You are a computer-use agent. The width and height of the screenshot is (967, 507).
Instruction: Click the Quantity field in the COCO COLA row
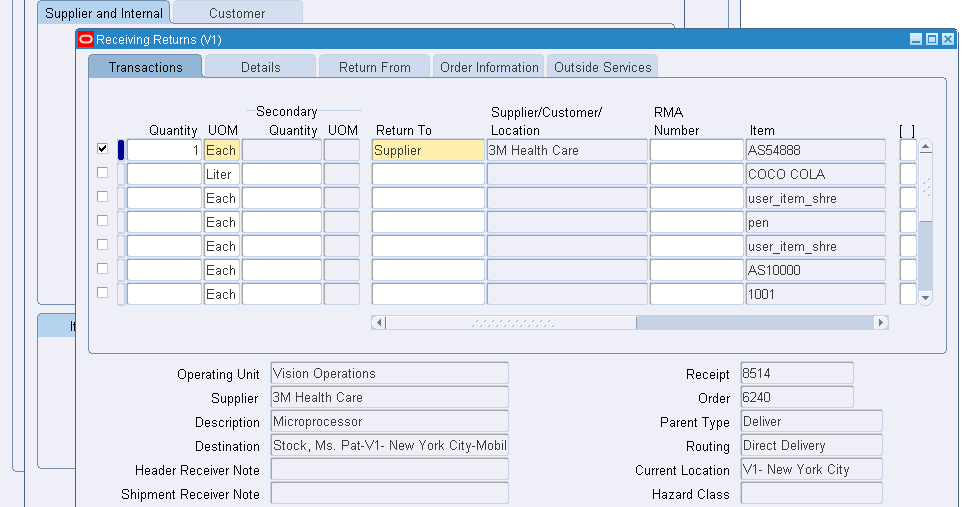[164, 174]
